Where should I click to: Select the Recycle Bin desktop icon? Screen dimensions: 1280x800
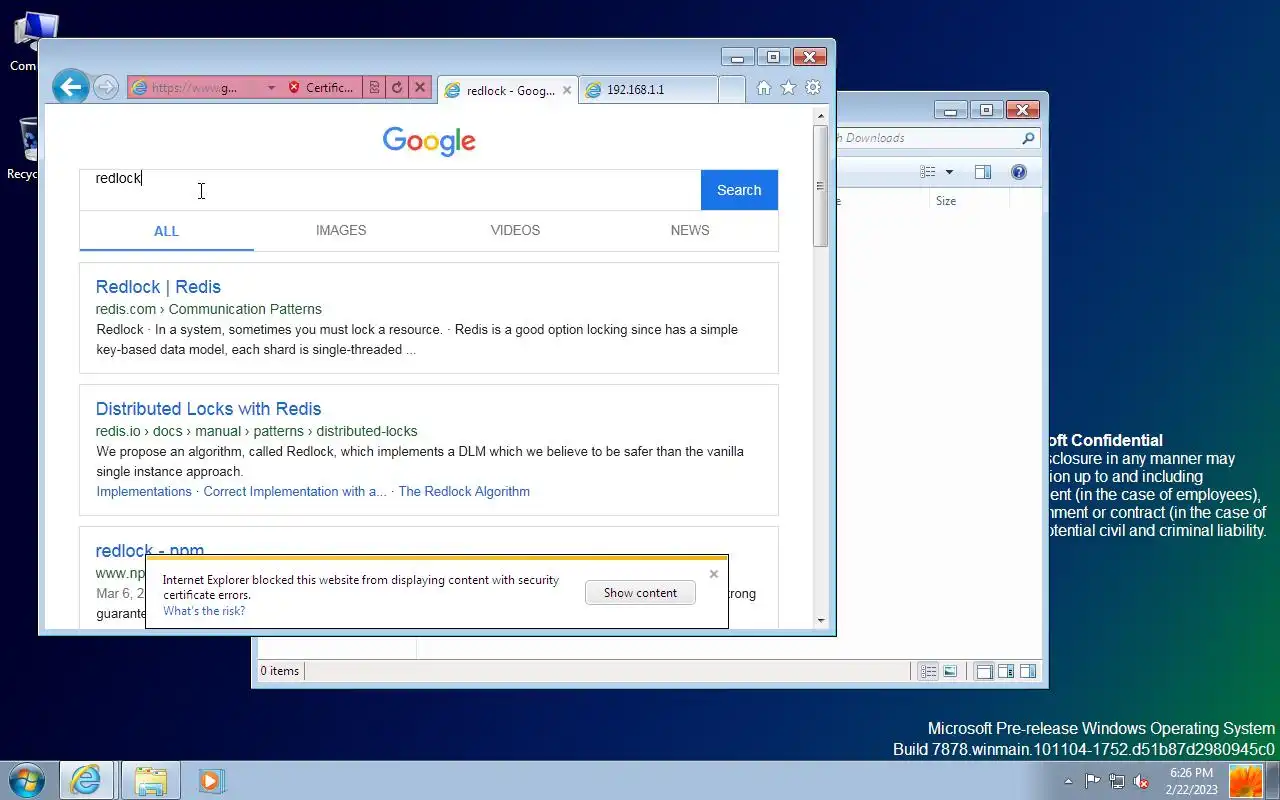click(24, 150)
